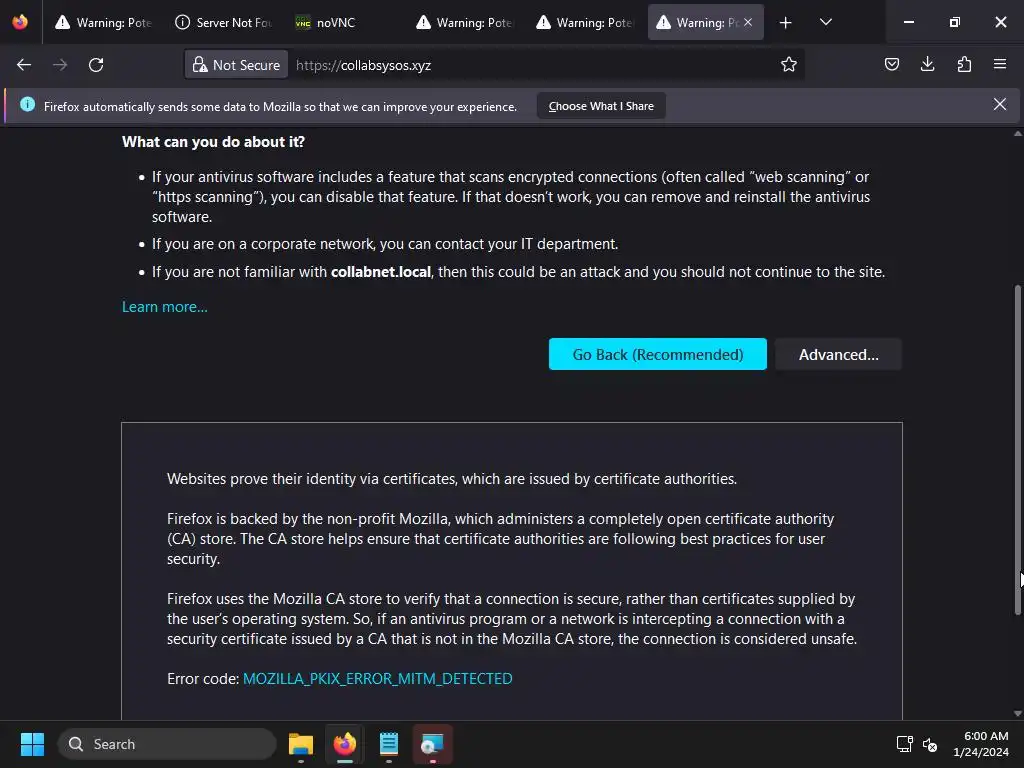
Task: Switch to the Server Not Found tab
Action: tap(224, 22)
